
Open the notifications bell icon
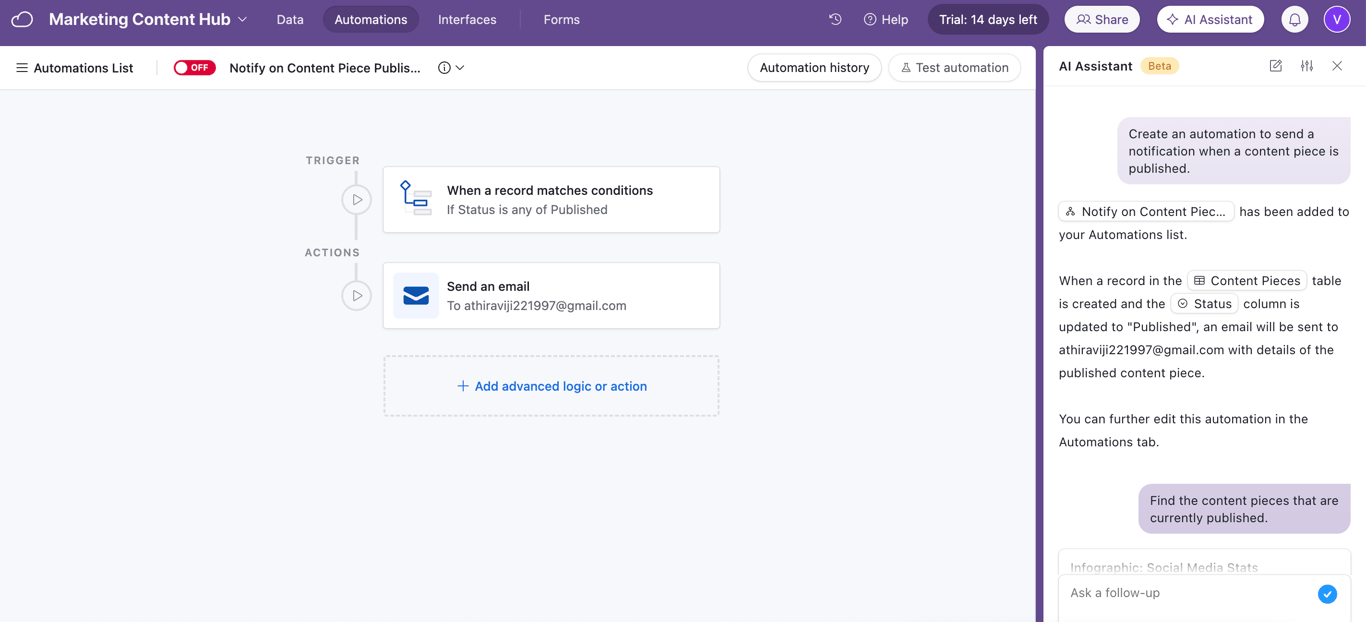1294,19
